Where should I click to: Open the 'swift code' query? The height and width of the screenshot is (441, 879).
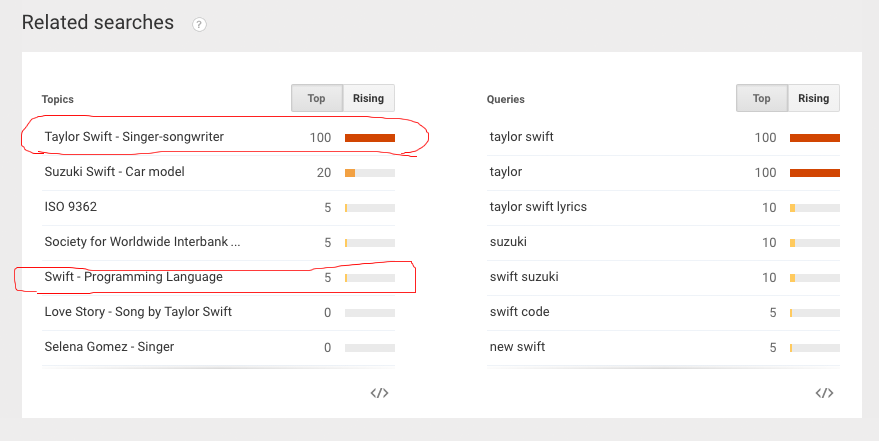519,312
